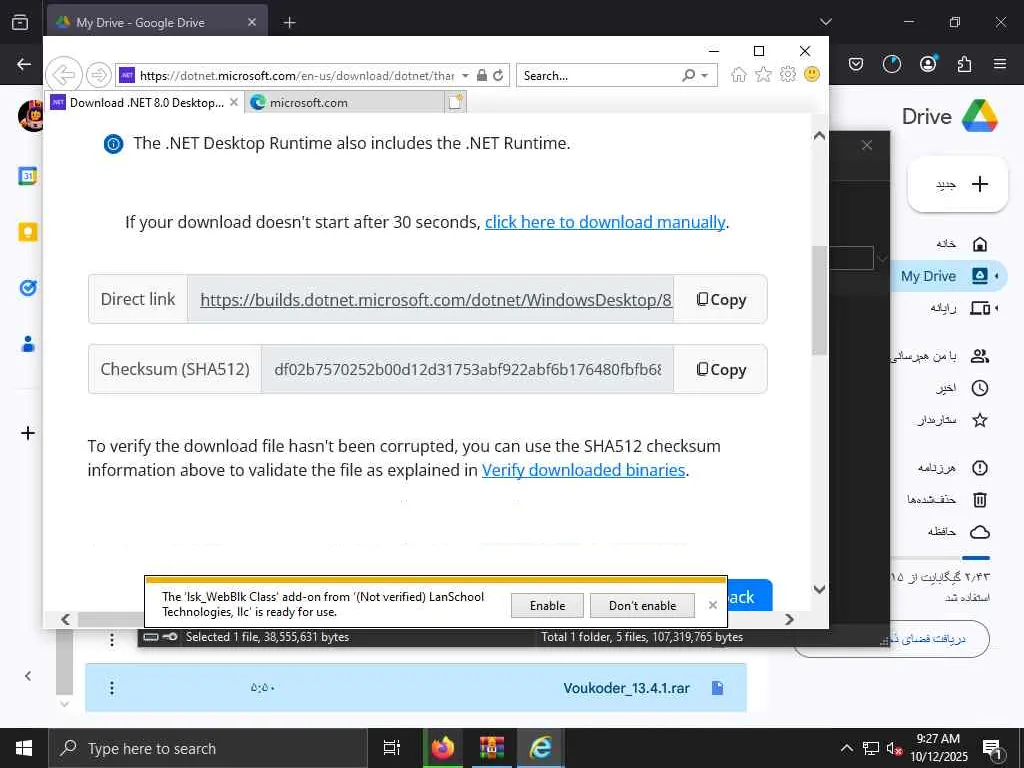1024x768 pixels.
Task: Select Voukoder_13.4.1.rar file row
Action: coord(416,688)
